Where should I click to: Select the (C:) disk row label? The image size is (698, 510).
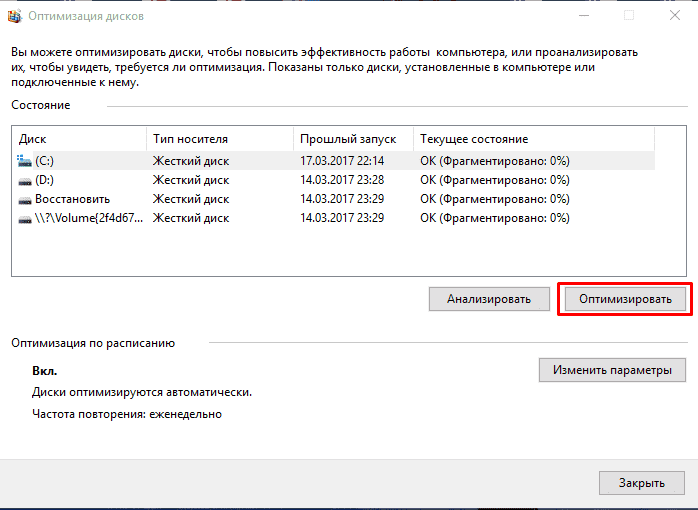pyautogui.click(x=45, y=161)
